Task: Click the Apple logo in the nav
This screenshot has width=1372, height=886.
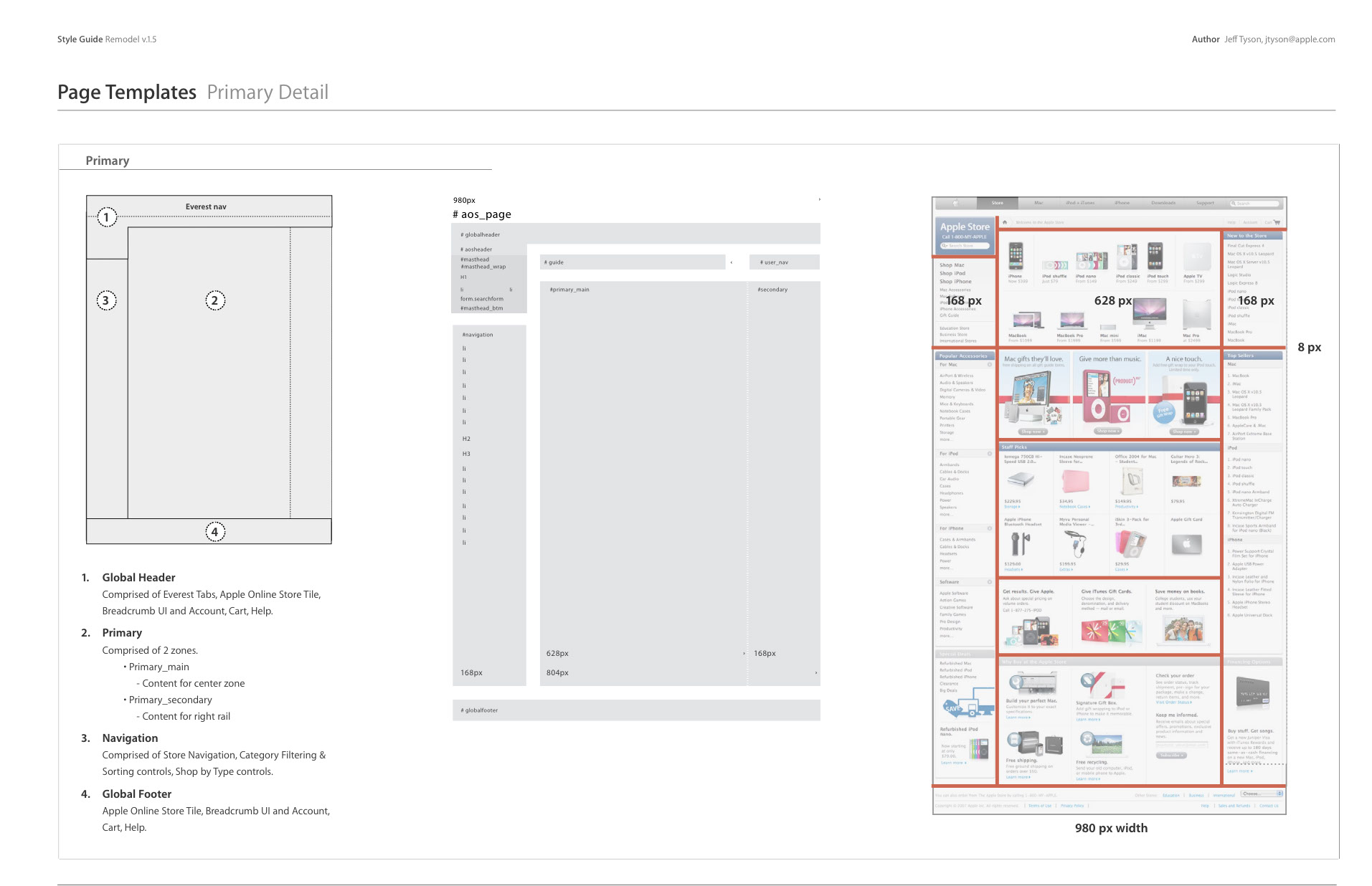Action: [955, 203]
